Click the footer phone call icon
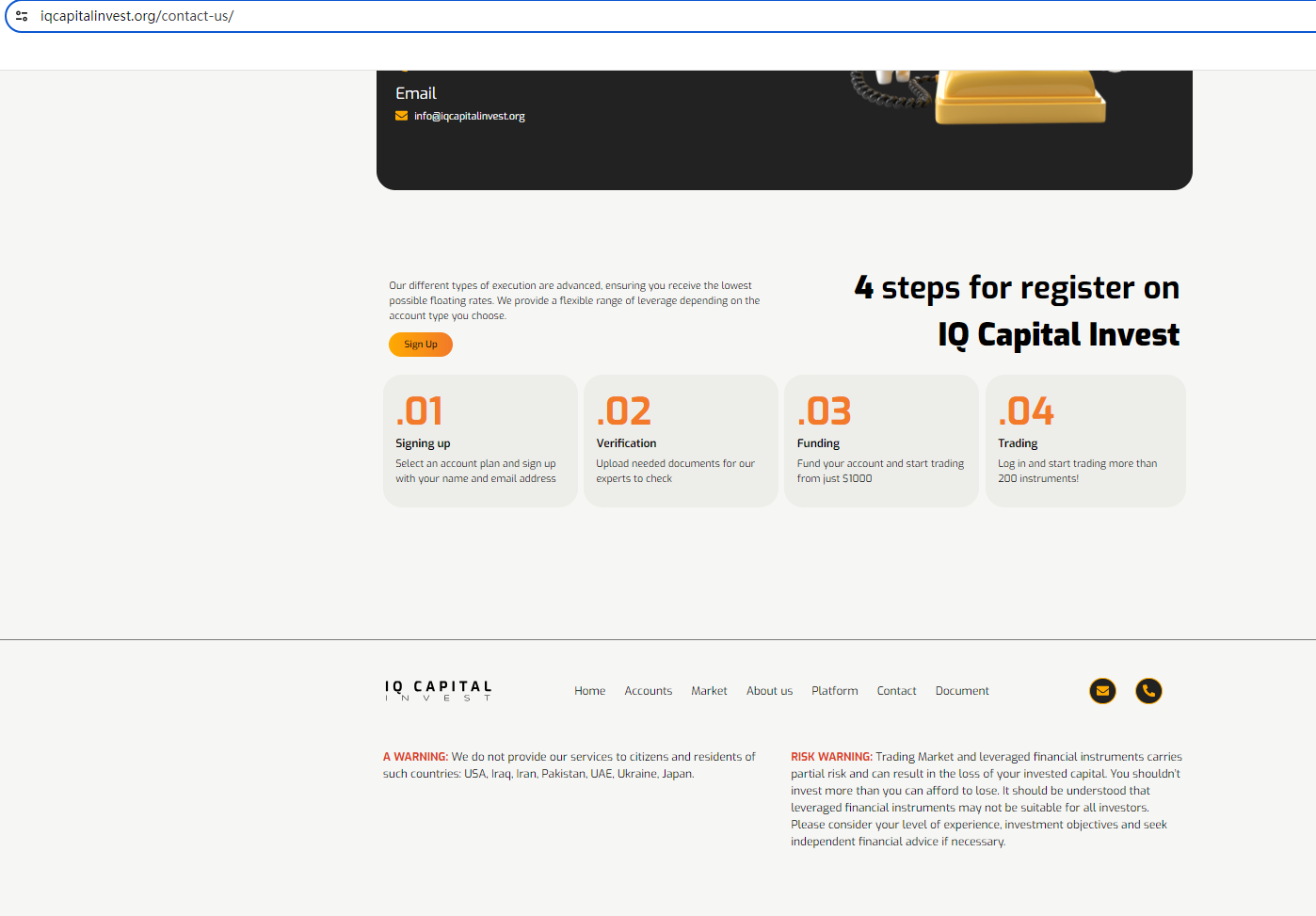The height and width of the screenshot is (916, 1316). coord(1148,691)
